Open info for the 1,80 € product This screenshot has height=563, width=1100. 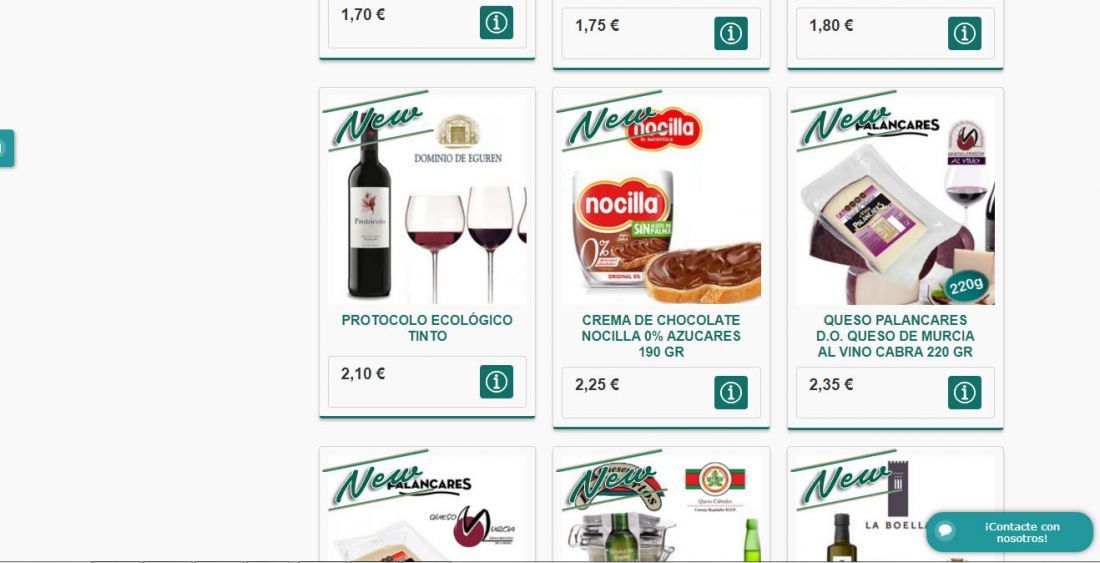click(x=965, y=33)
